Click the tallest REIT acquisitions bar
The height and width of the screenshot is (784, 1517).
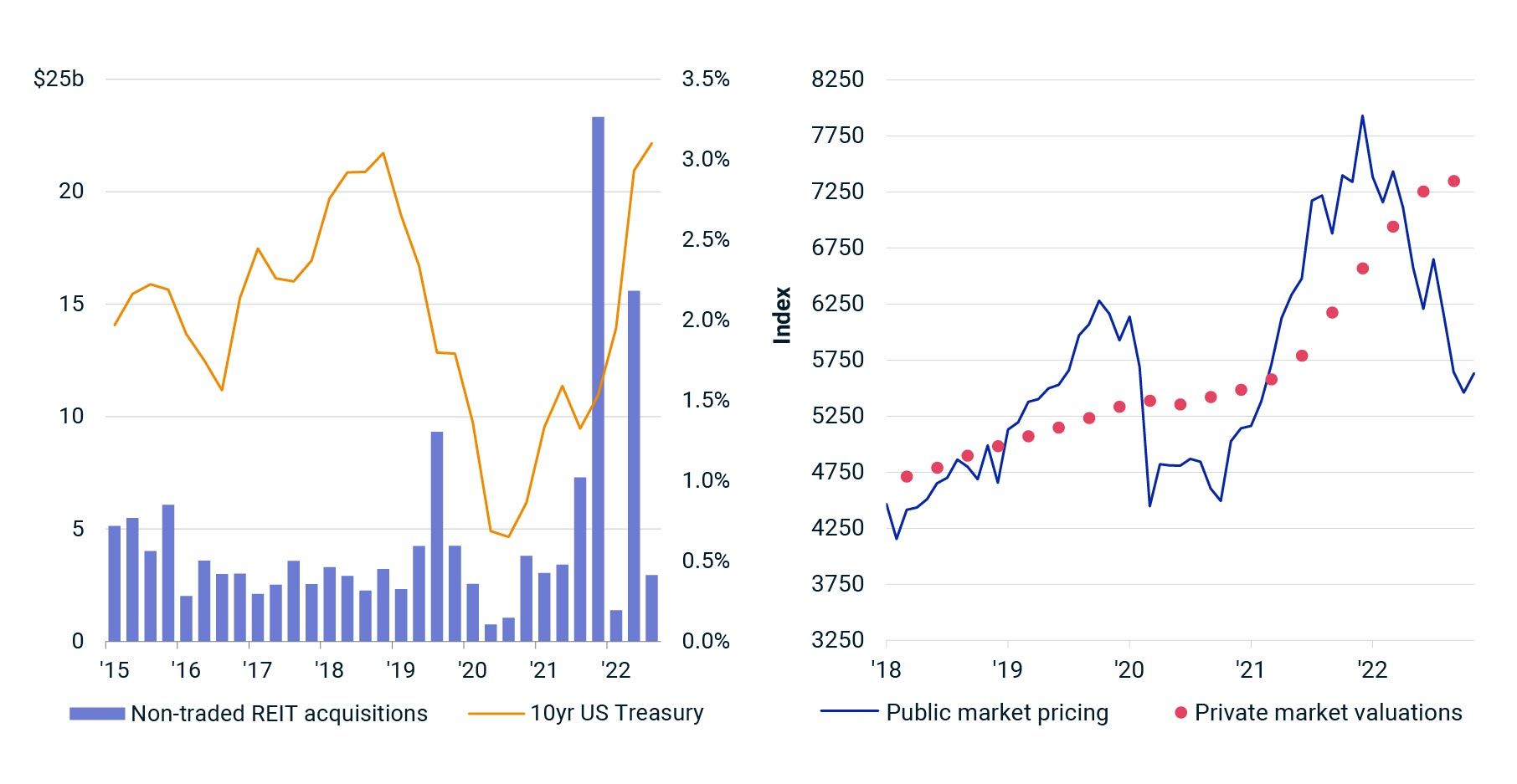click(598, 377)
